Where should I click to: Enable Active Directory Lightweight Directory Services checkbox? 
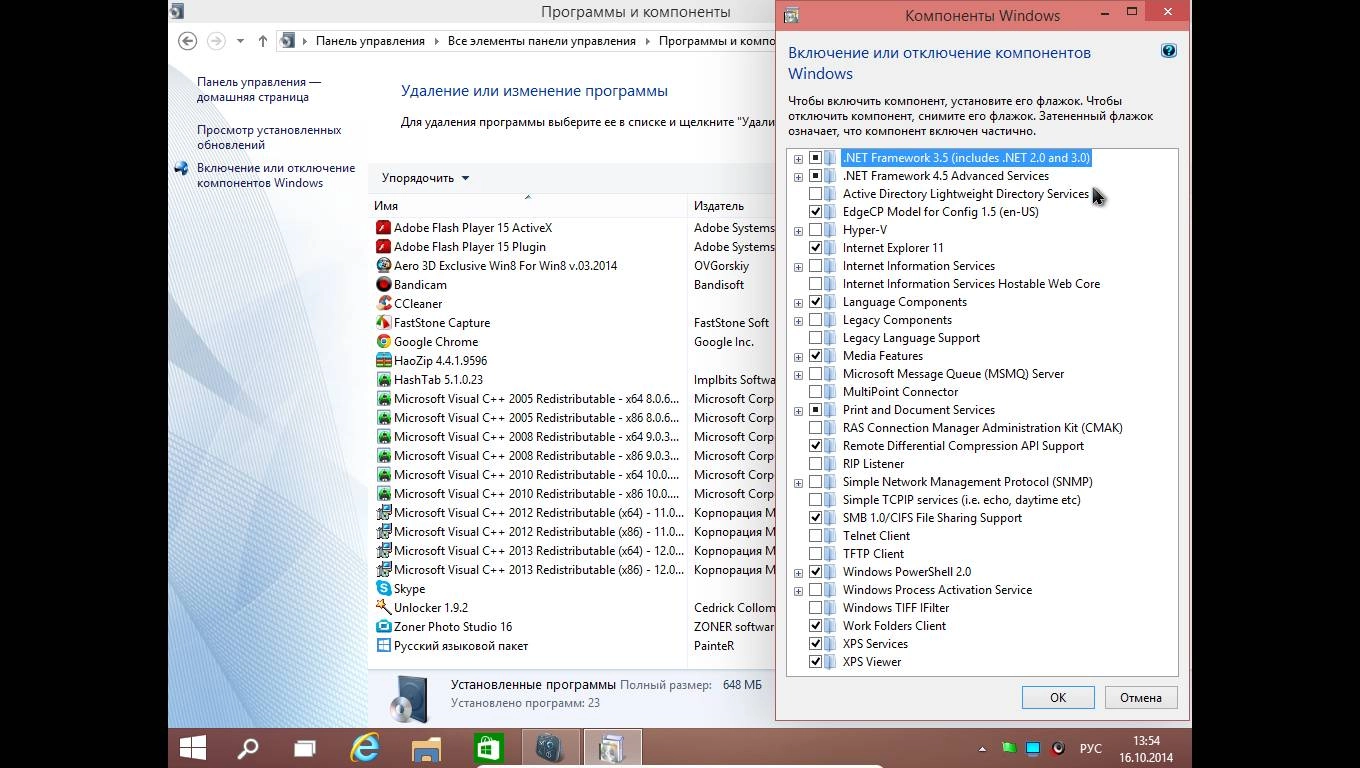(816, 194)
